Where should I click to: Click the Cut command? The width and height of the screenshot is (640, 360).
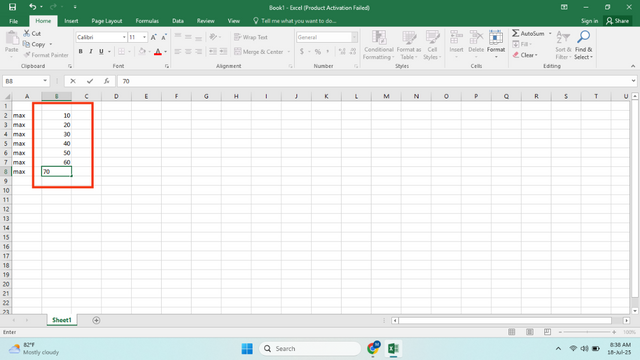coord(32,33)
